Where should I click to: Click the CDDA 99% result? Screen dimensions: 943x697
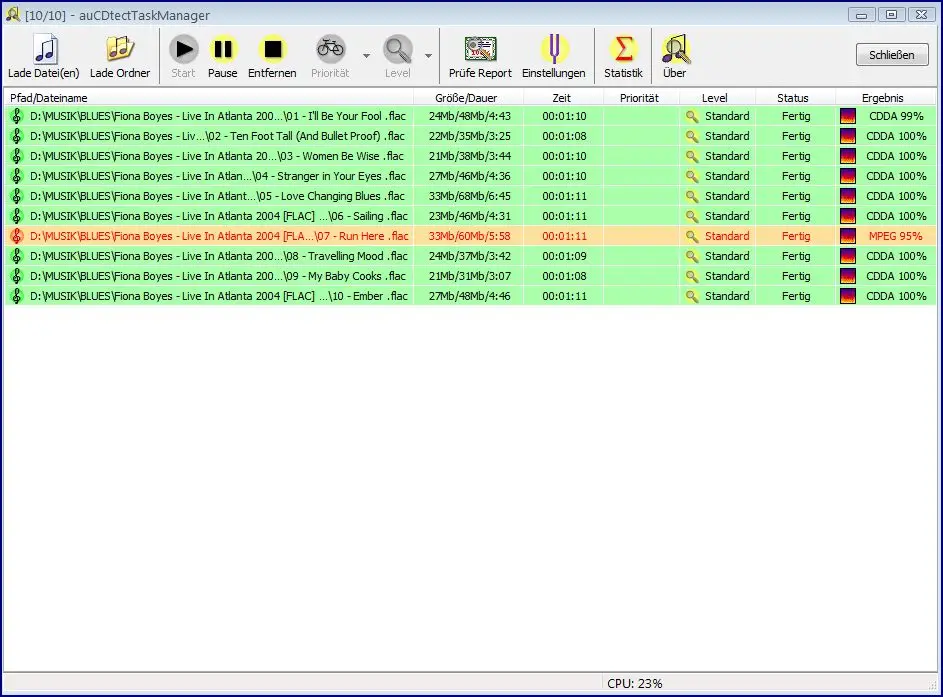[896, 116]
